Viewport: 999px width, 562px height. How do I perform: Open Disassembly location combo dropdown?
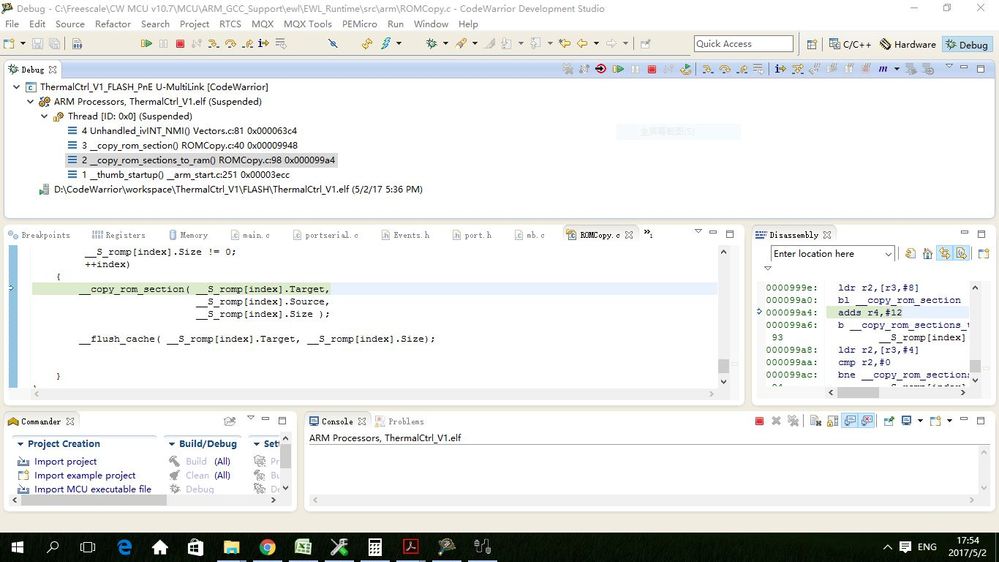point(888,254)
